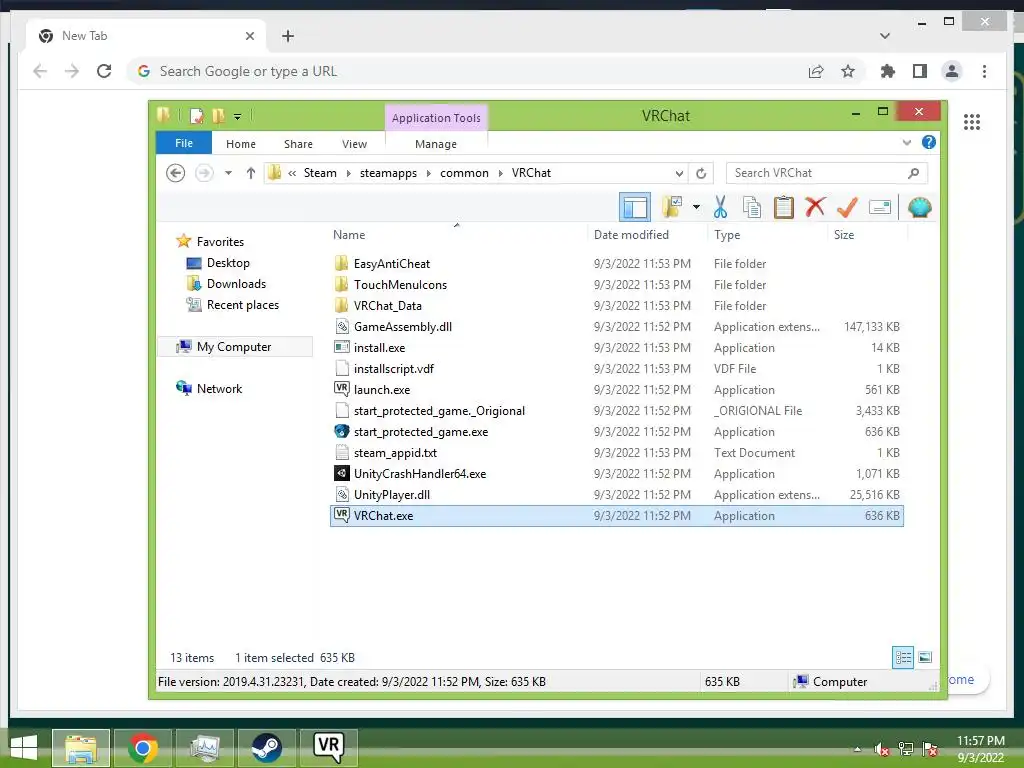Screen dimensions: 1024x768
Task: Show hidden tray icons arrow
Action: 857,750
